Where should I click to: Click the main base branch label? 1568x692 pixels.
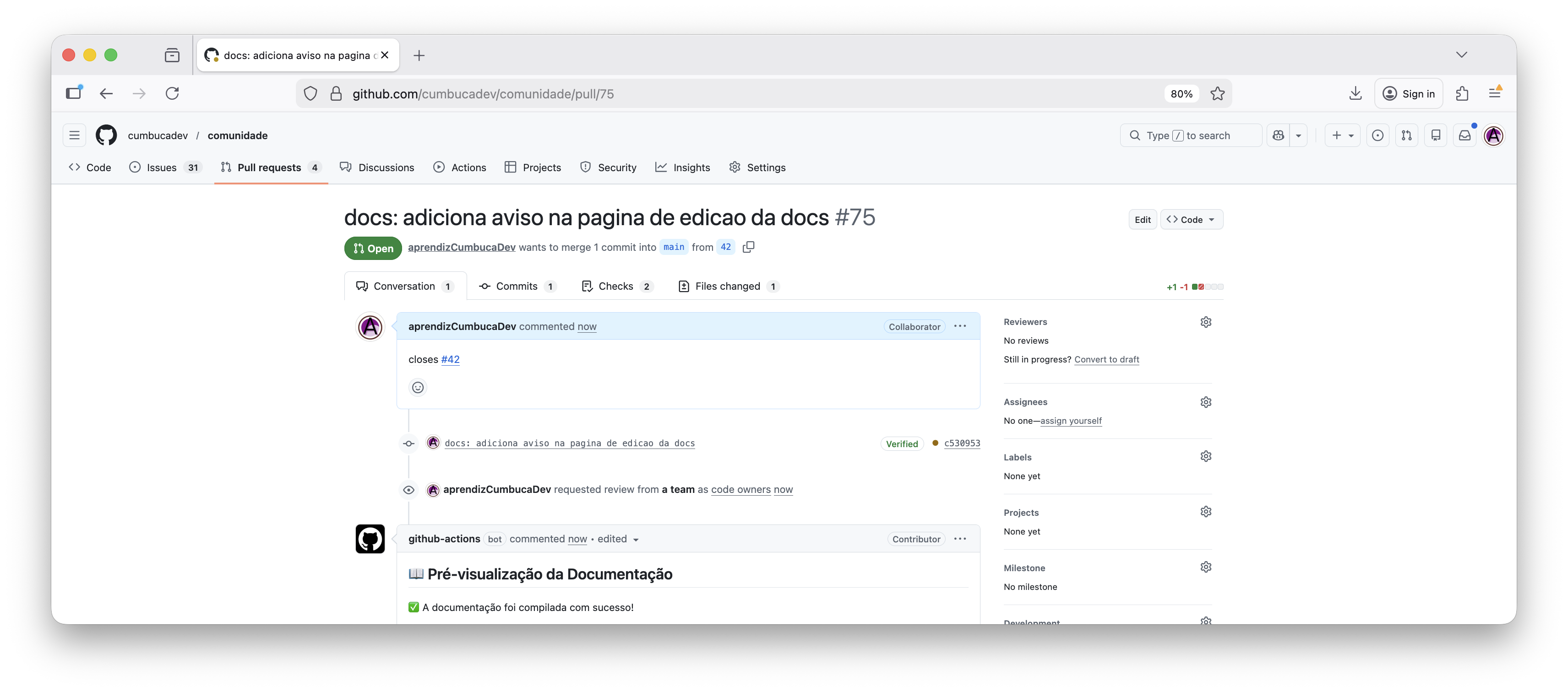(x=674, y=247)
